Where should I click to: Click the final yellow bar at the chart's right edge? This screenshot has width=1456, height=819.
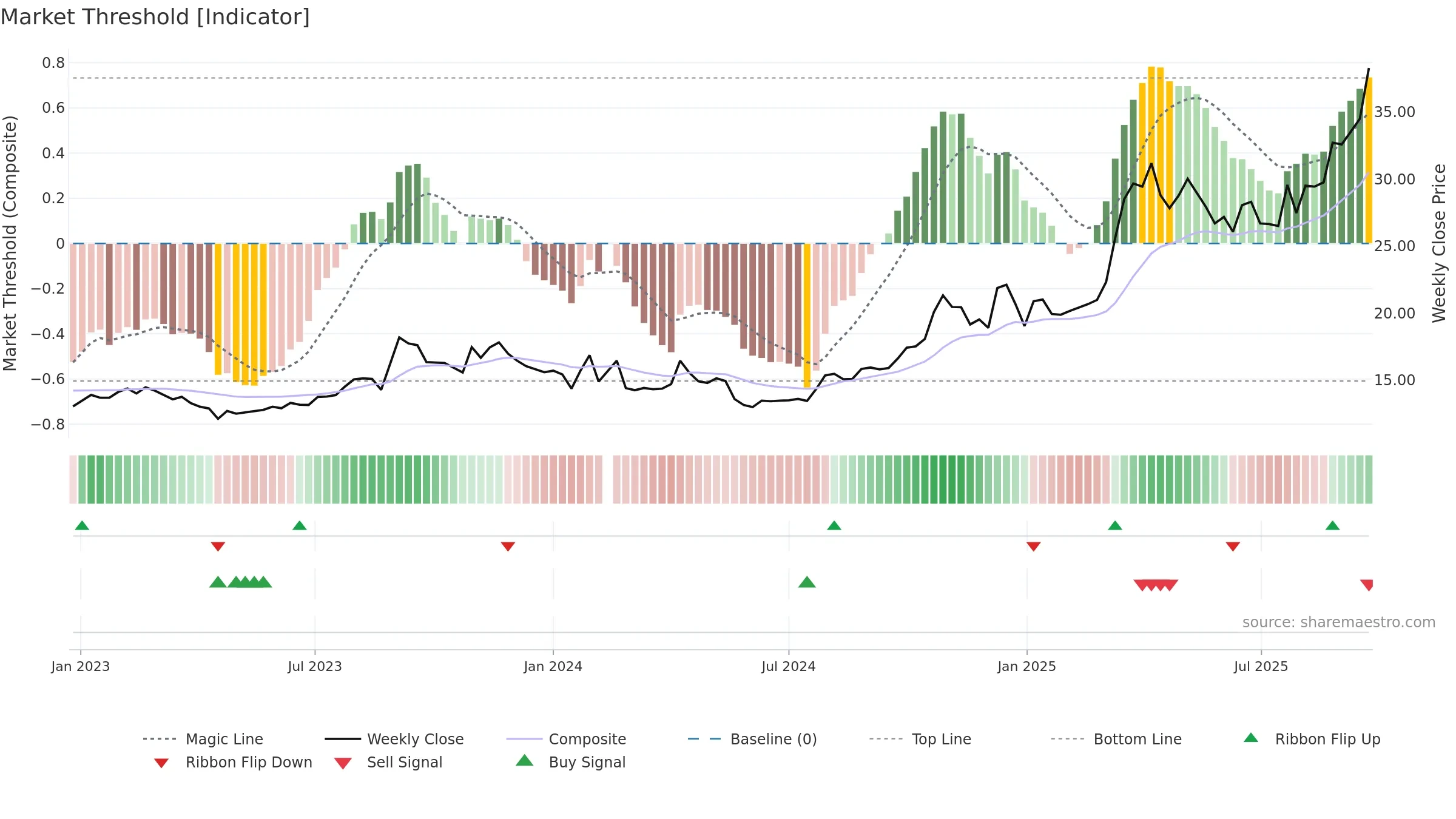1369,160
